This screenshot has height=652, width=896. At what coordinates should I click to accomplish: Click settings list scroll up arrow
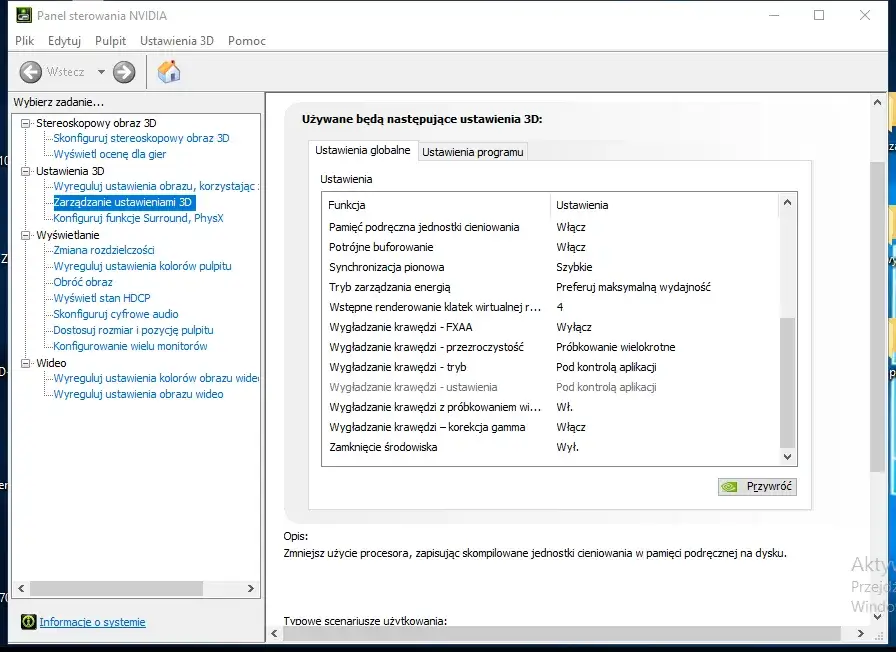787,202
